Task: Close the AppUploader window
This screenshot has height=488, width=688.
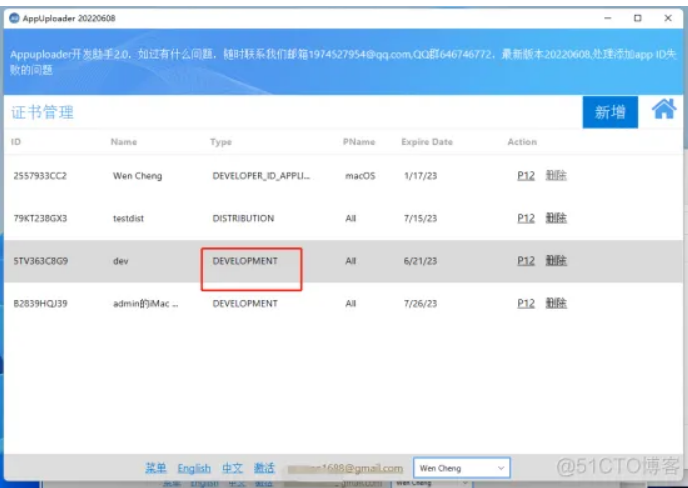Action: click(668, 18)
